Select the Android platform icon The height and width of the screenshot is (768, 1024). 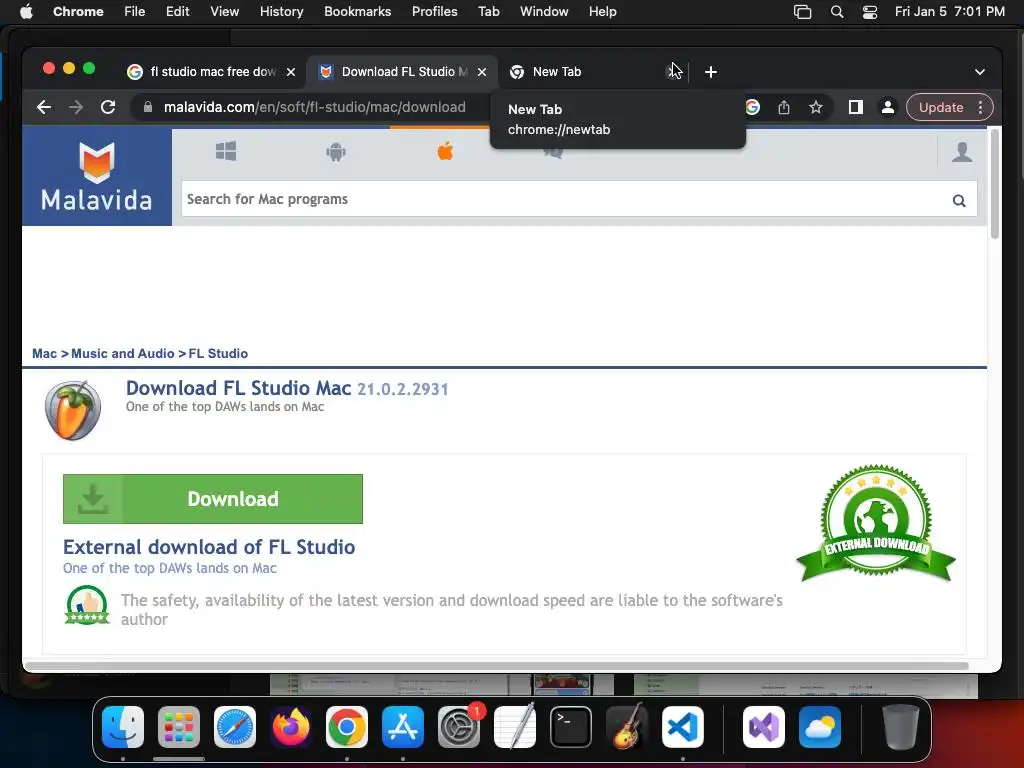tap(336, 152)
